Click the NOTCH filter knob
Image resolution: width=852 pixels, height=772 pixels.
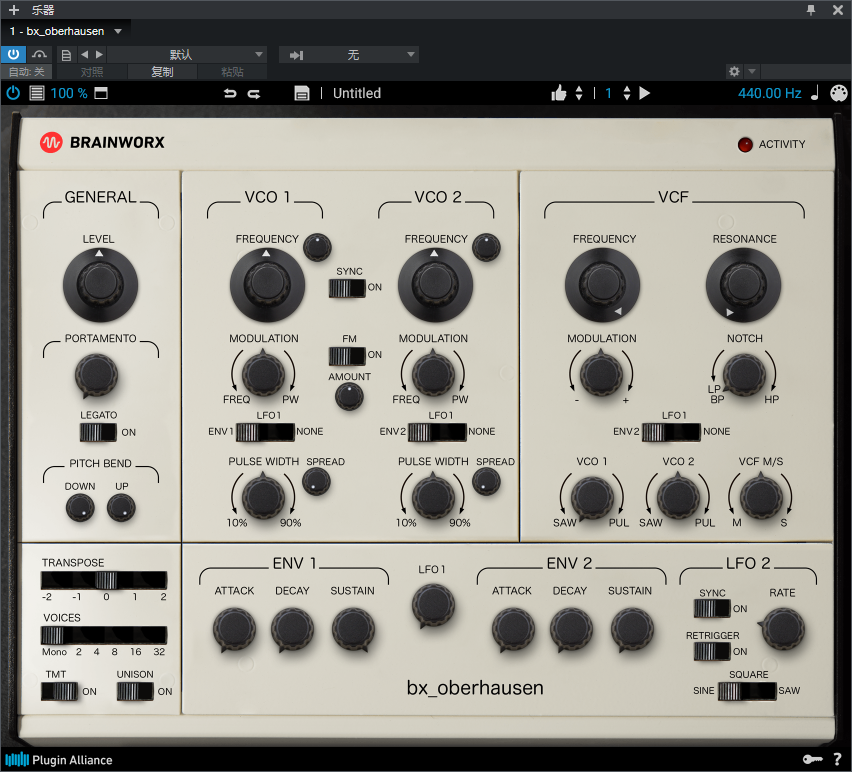(x=744, y=374)
